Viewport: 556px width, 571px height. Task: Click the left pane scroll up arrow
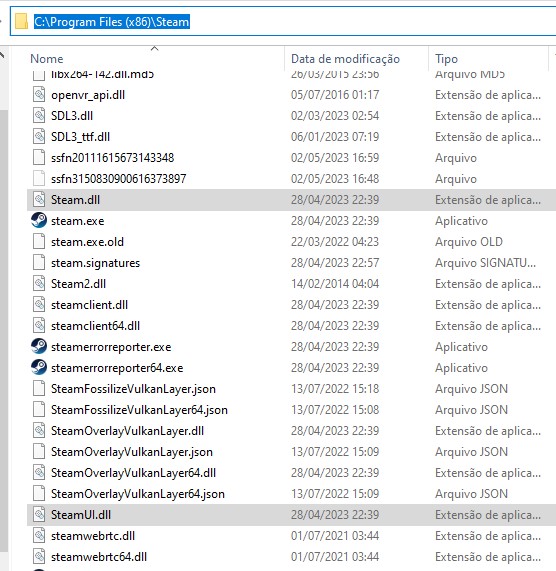[2, 55]
